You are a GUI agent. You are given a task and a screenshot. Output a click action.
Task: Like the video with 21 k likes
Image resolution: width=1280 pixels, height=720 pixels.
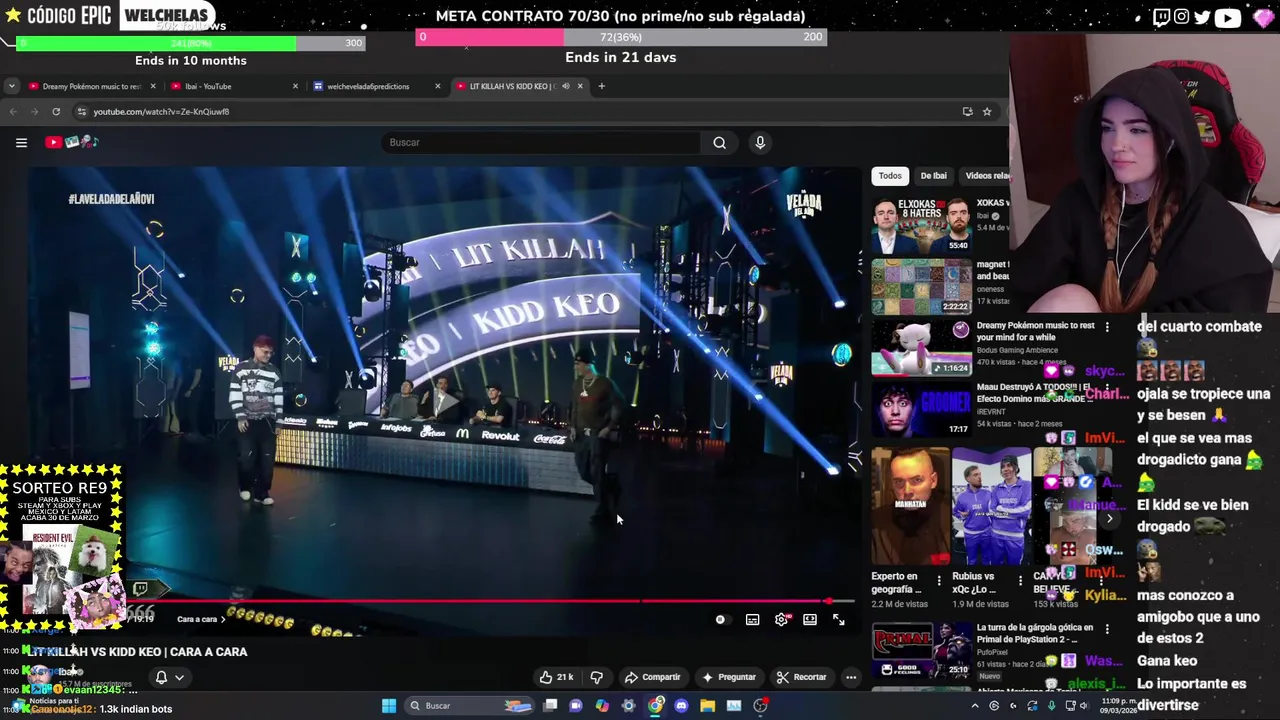click(556, 677)
